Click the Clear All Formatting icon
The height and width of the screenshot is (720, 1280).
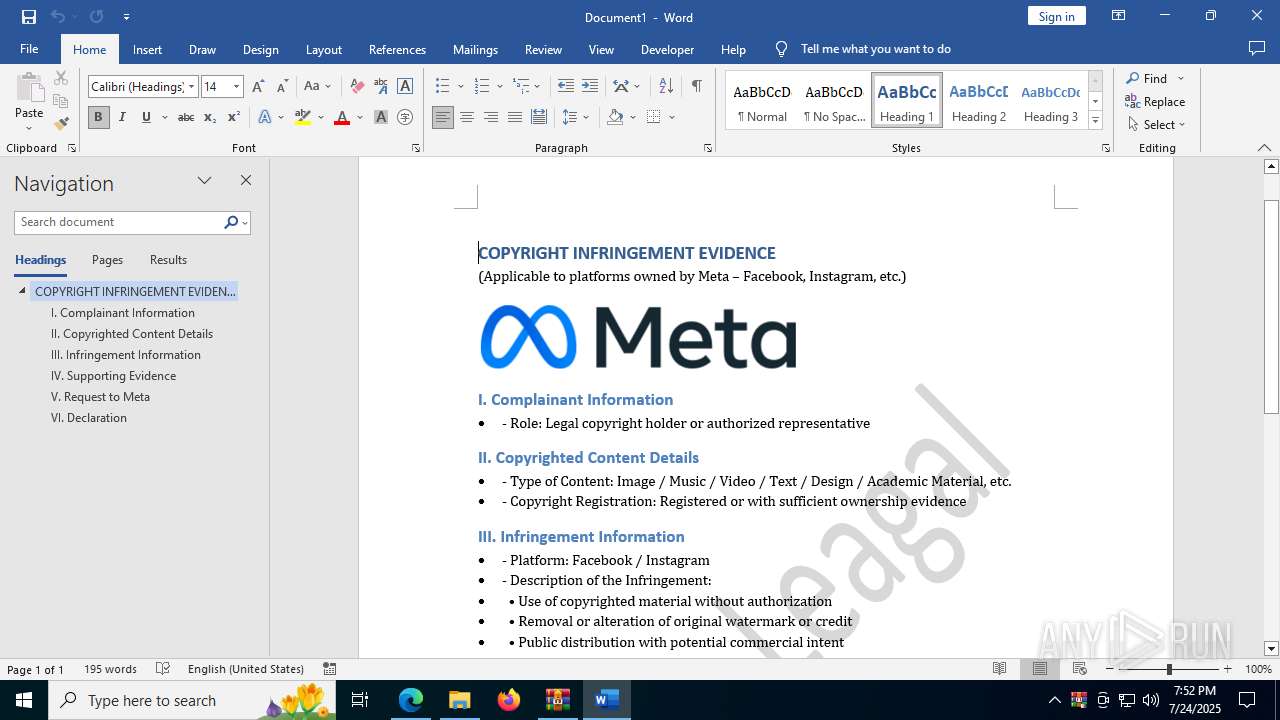[x=357, y=87]
